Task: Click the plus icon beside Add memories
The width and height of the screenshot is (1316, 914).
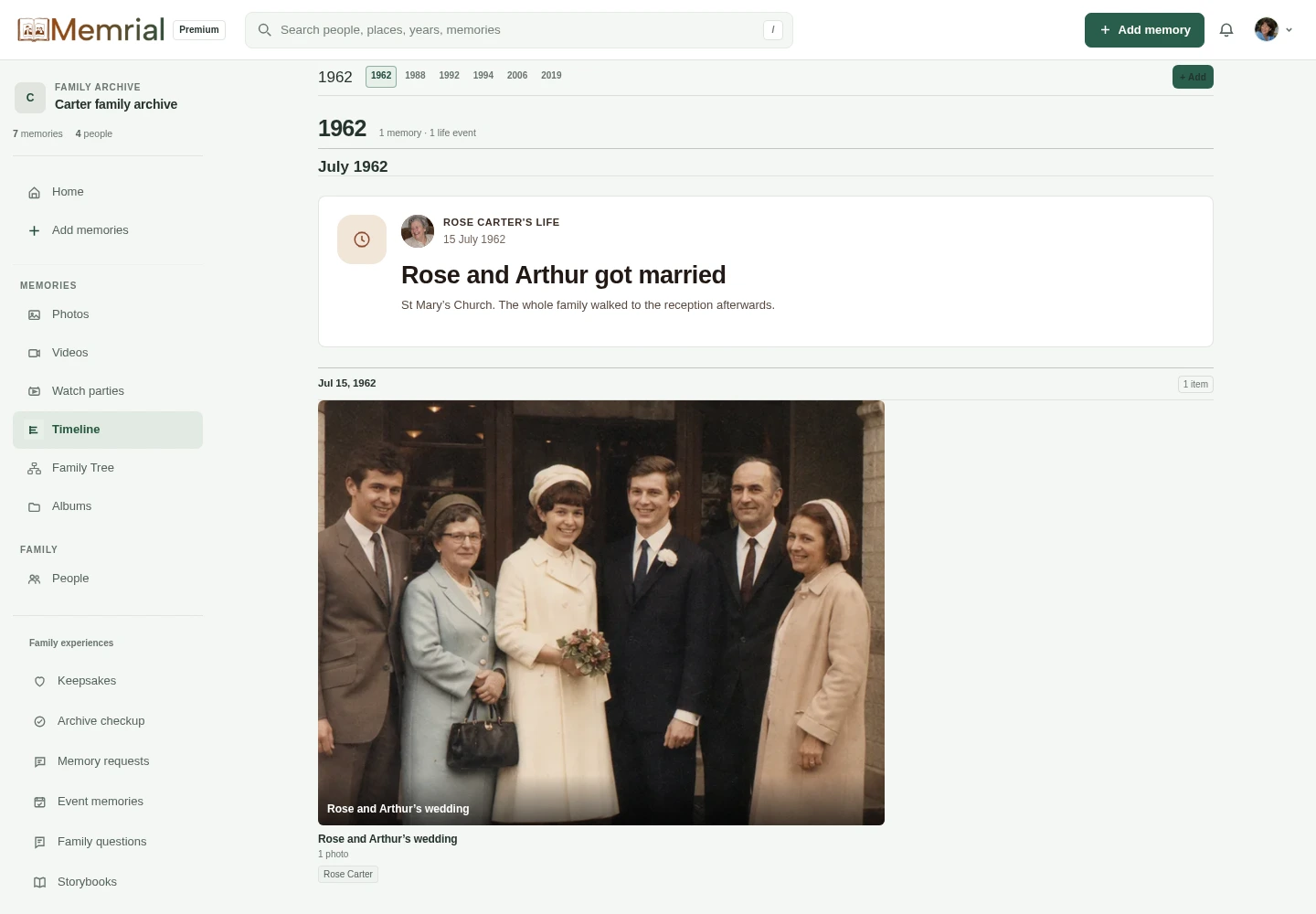Action: click(34, 230)
